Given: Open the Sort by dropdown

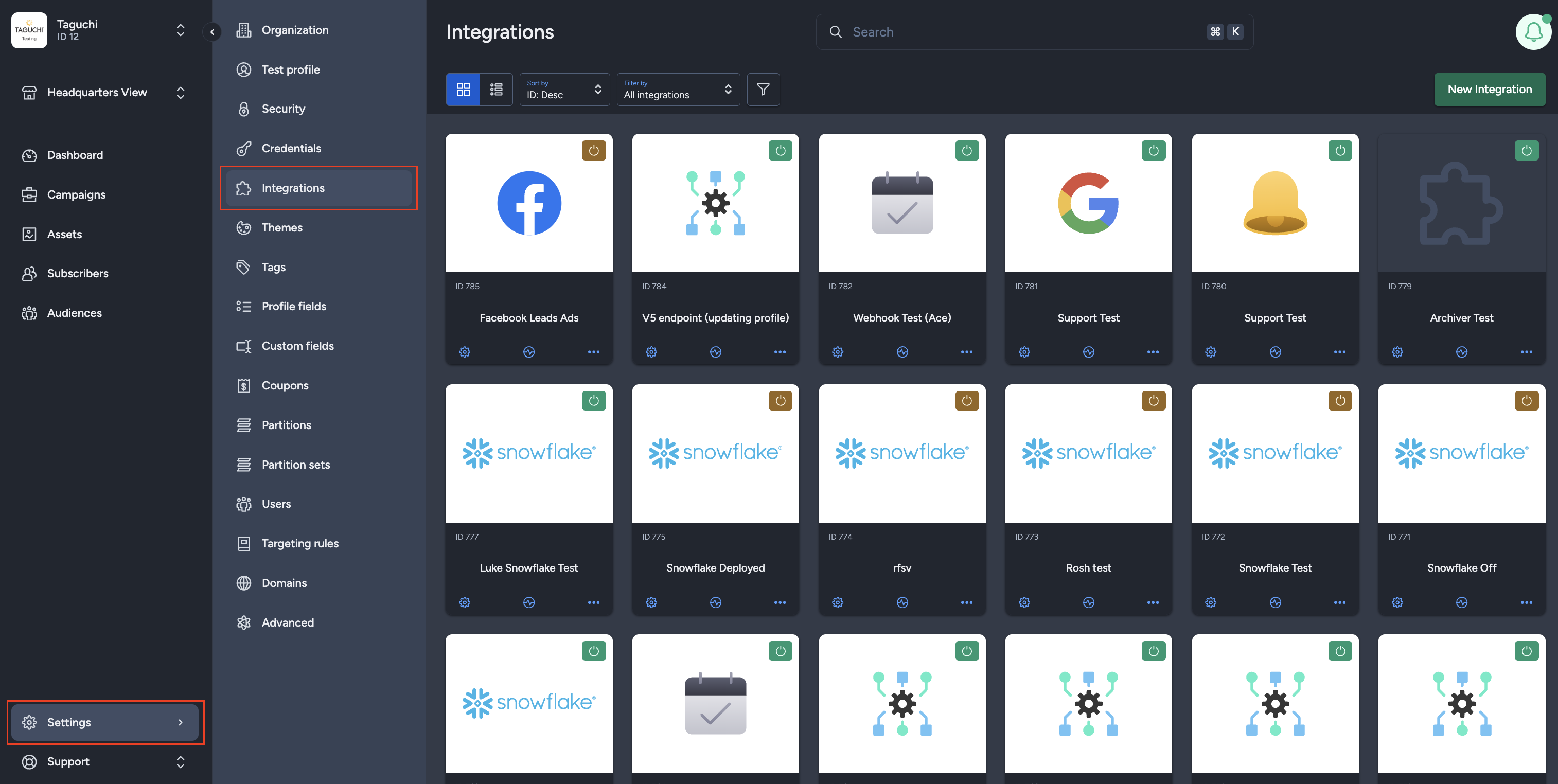Looking at the screenshot, I should [x=564, y=89].
